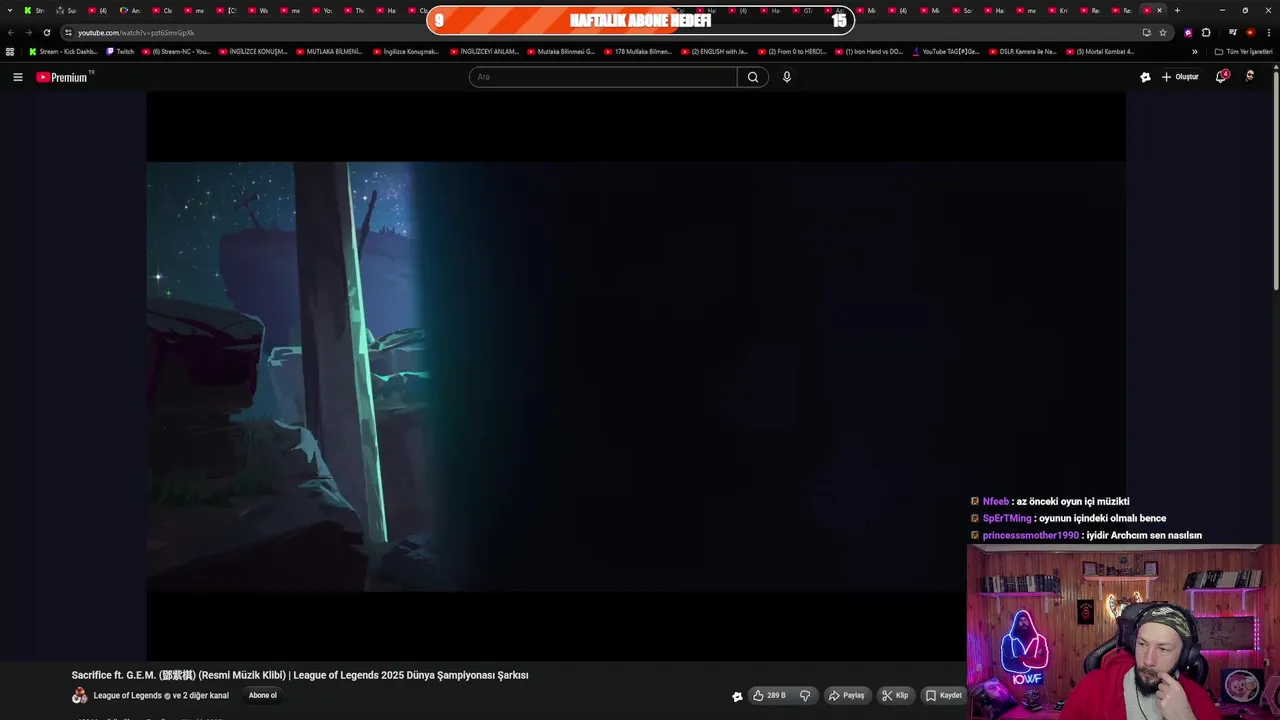Show more bookmarks with double chevron

pos(1194,51)
